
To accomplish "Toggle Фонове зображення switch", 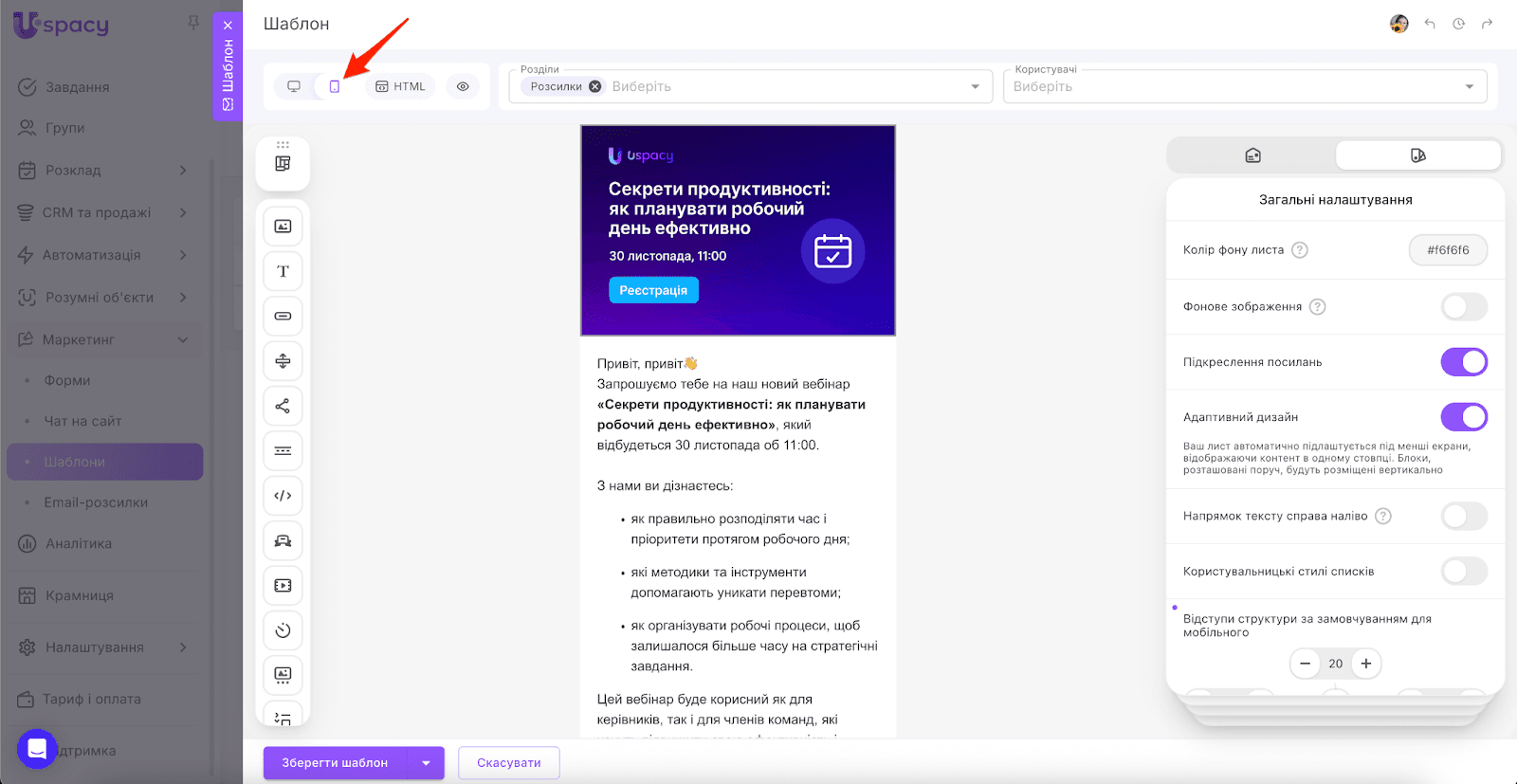I will click(1464, 307).
